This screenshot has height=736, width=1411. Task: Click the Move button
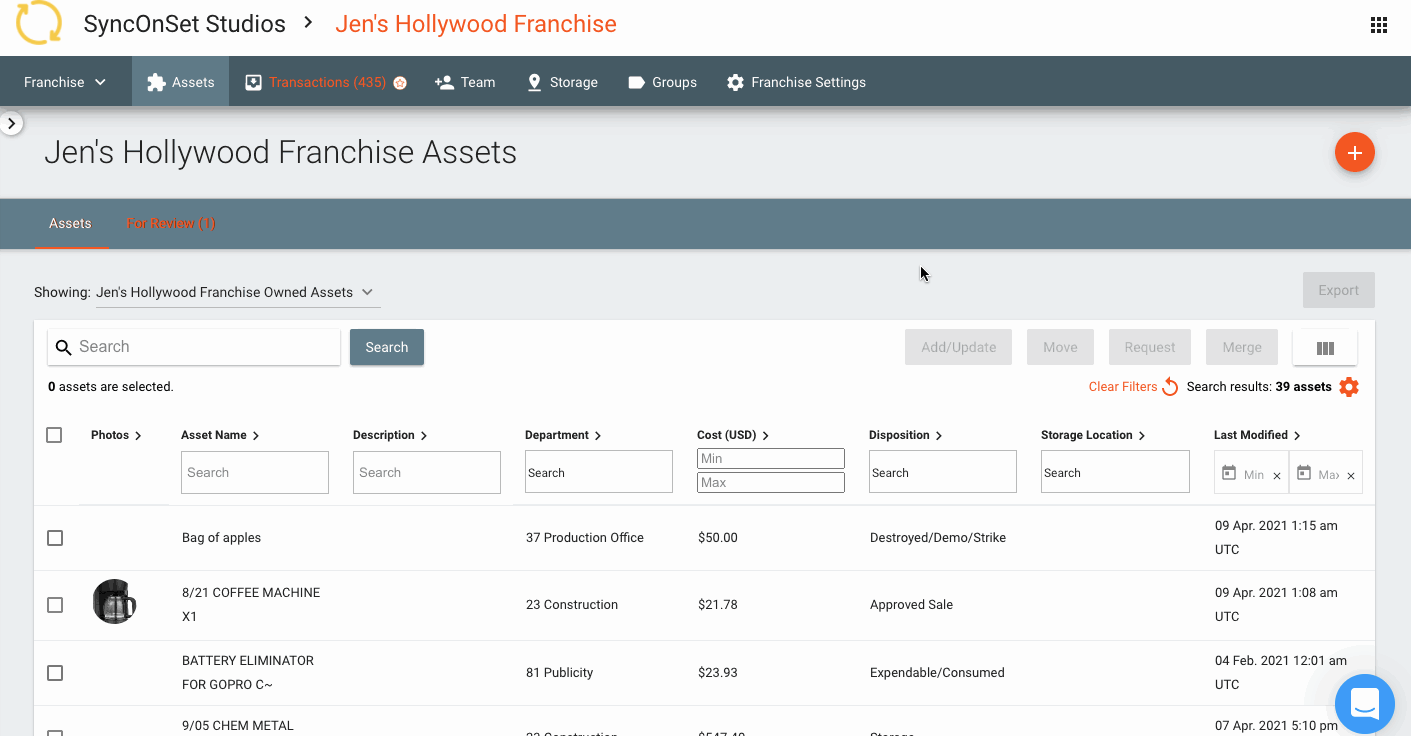coord(1060,347)
